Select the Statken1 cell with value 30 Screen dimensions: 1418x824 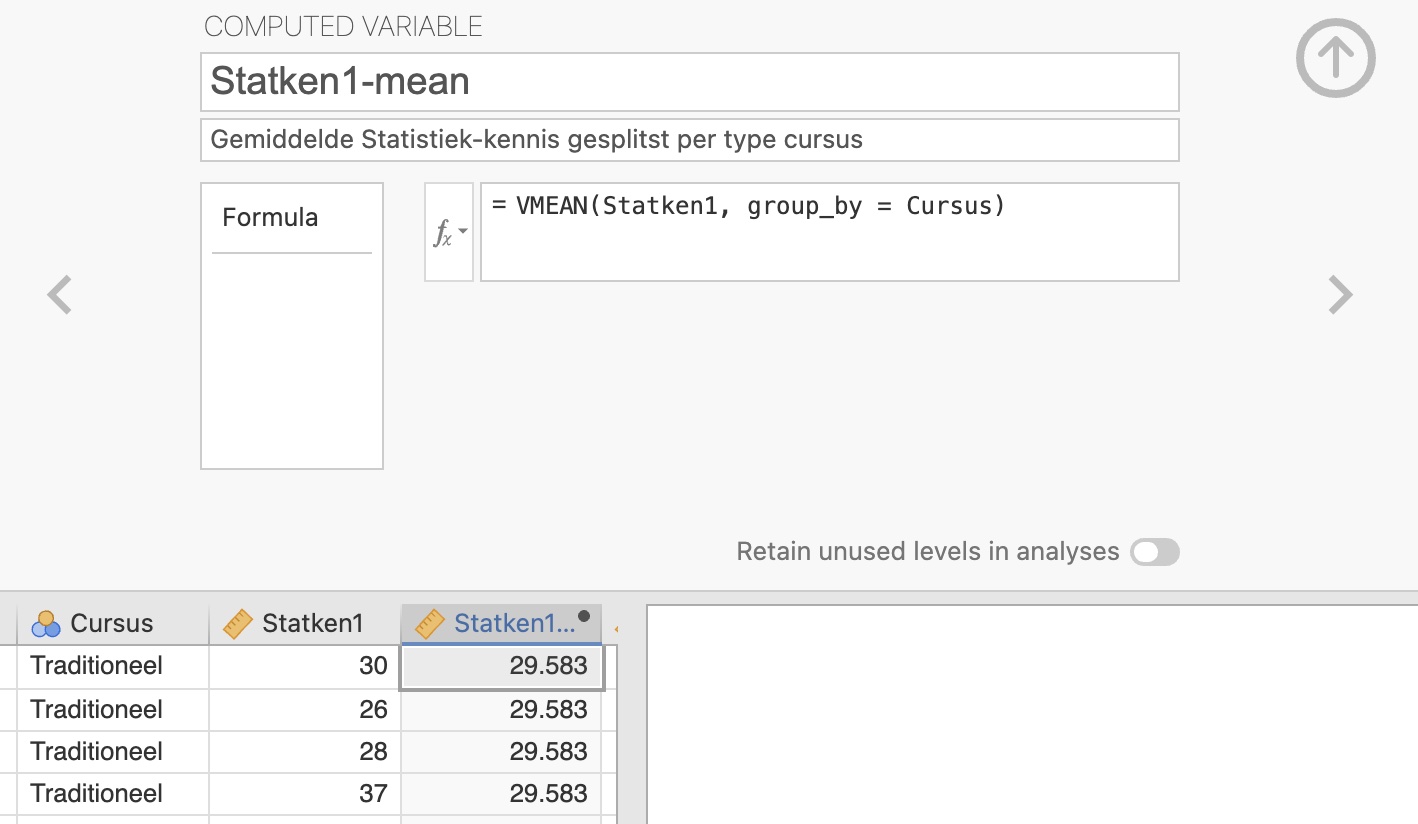[x=305, y=667]
